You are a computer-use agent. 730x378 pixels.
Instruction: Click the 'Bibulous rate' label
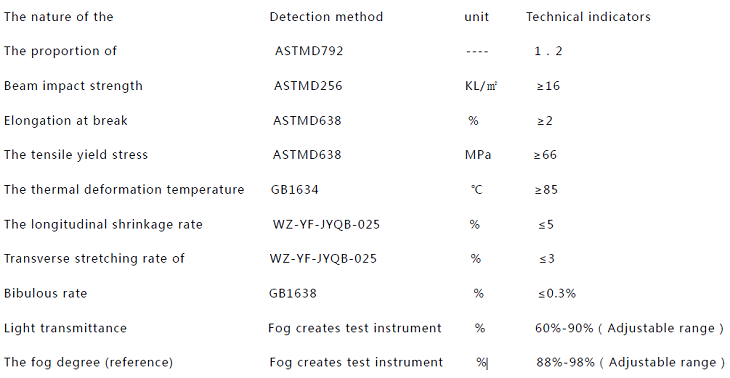45,293
